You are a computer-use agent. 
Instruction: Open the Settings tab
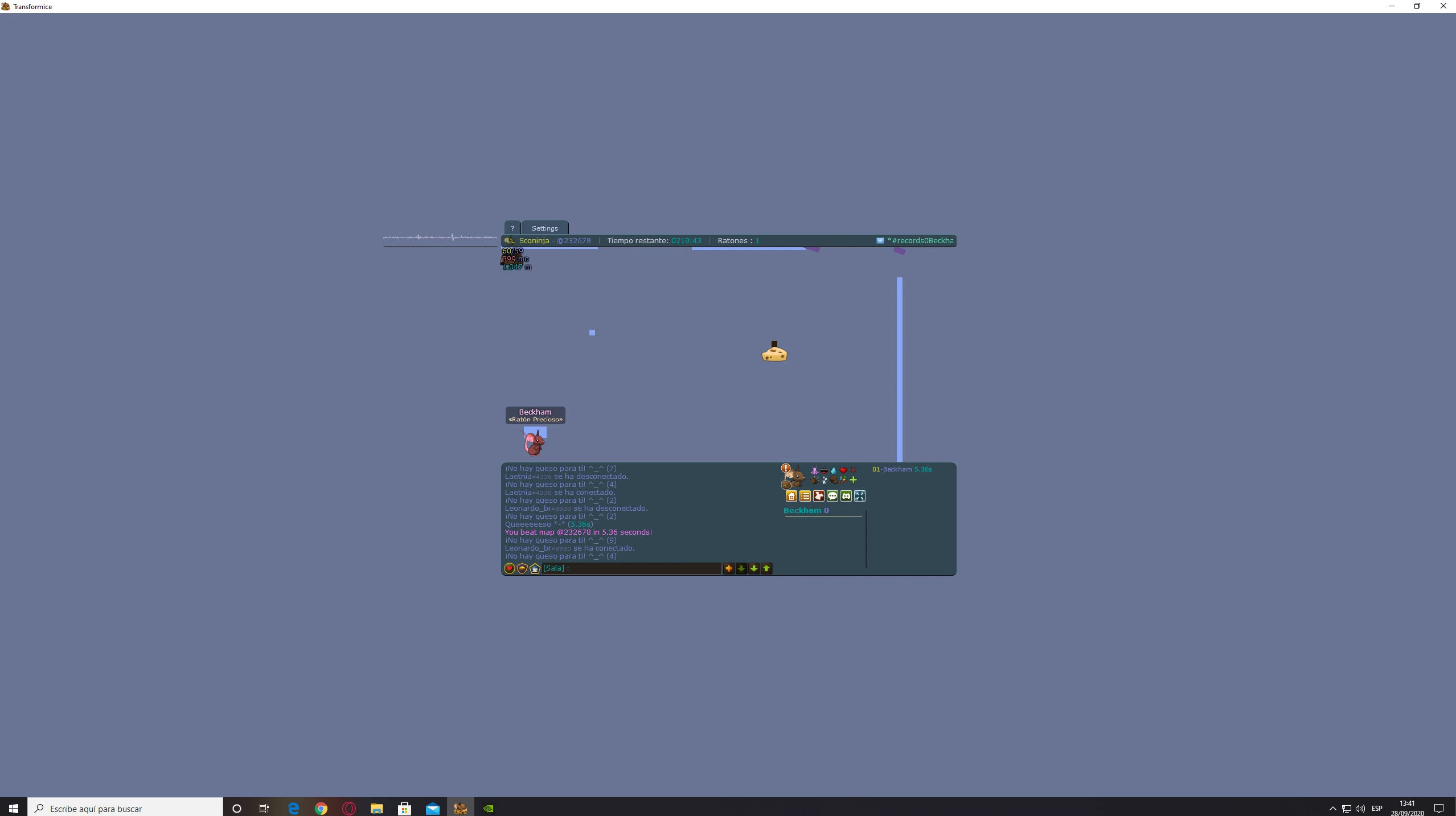click(545, 228)
